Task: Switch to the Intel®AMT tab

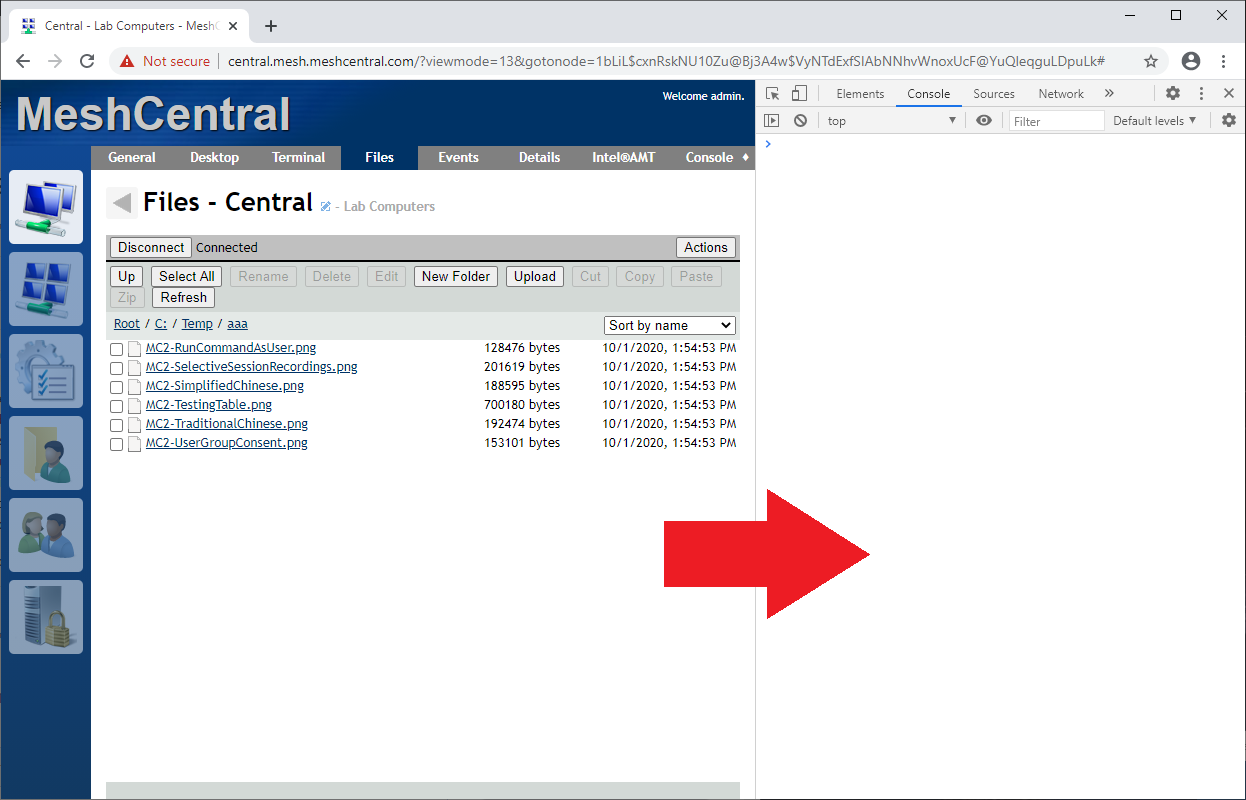Action: [x=623, y=157]
